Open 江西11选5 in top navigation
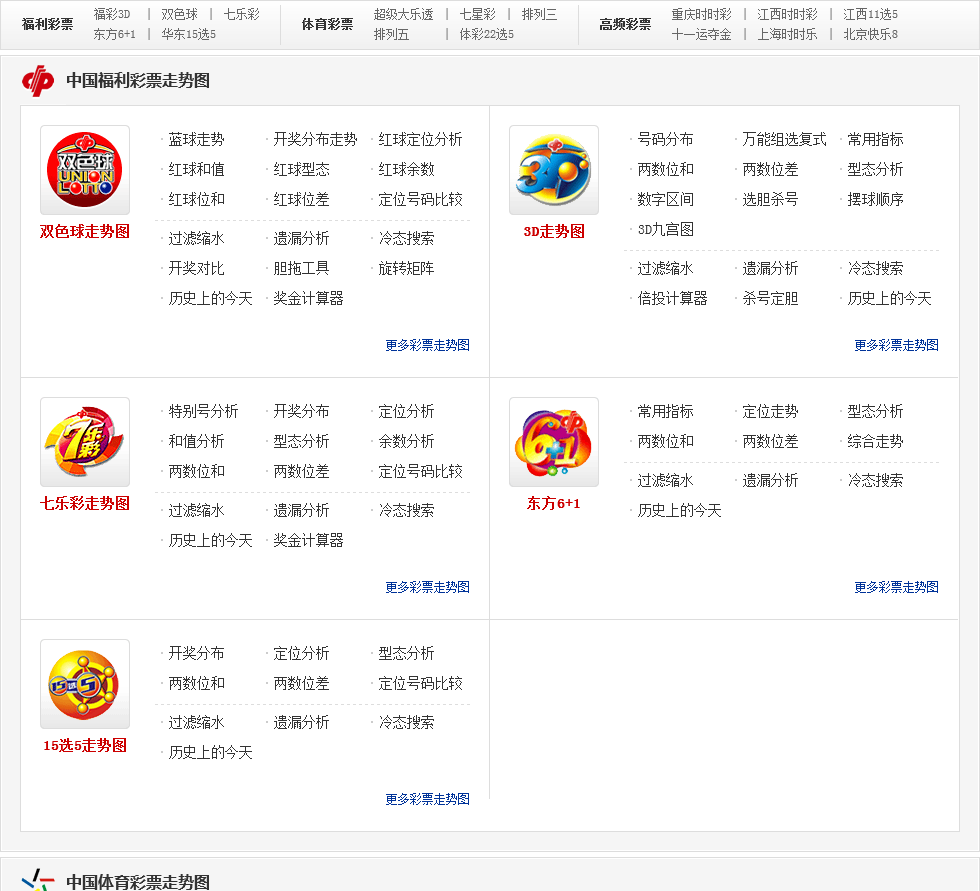 coord(870,14)
